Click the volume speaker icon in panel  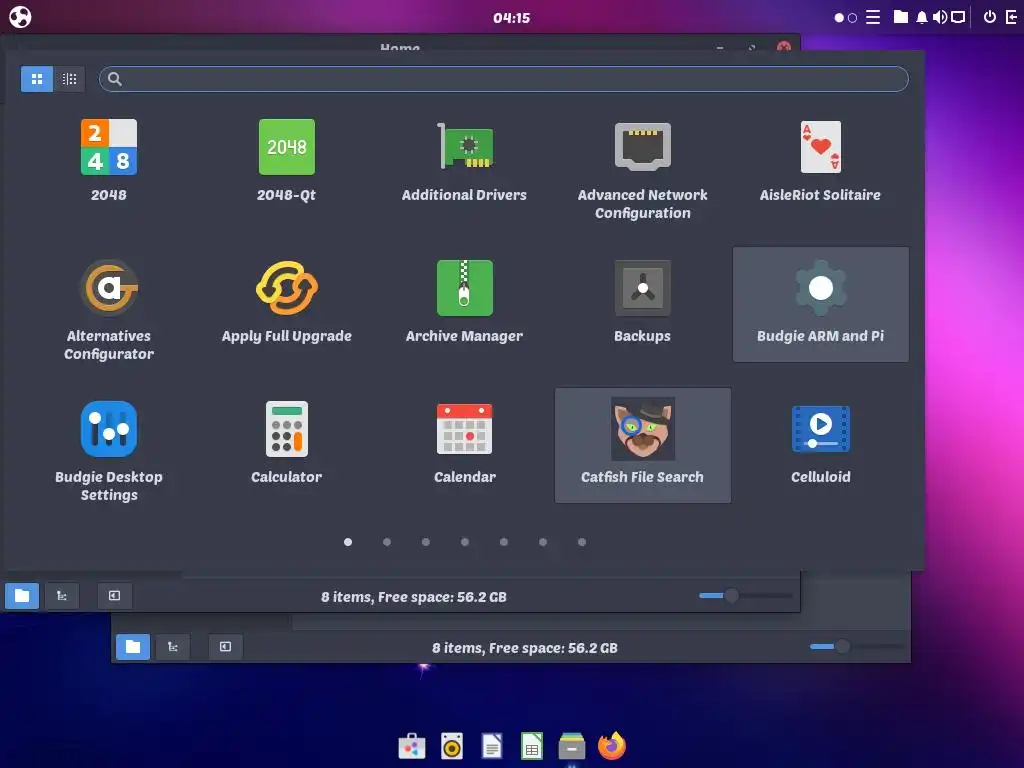coord(940,17)
